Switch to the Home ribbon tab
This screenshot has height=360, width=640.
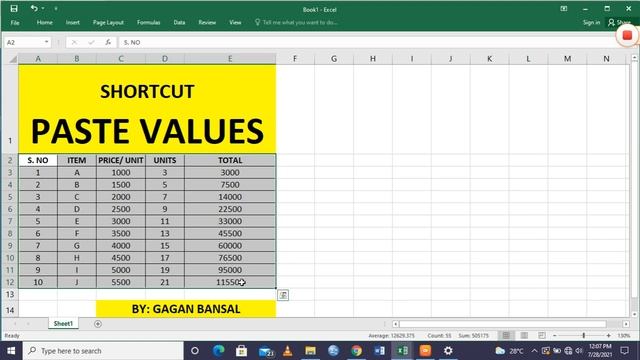pyautogui.click(x=44, y=22)
